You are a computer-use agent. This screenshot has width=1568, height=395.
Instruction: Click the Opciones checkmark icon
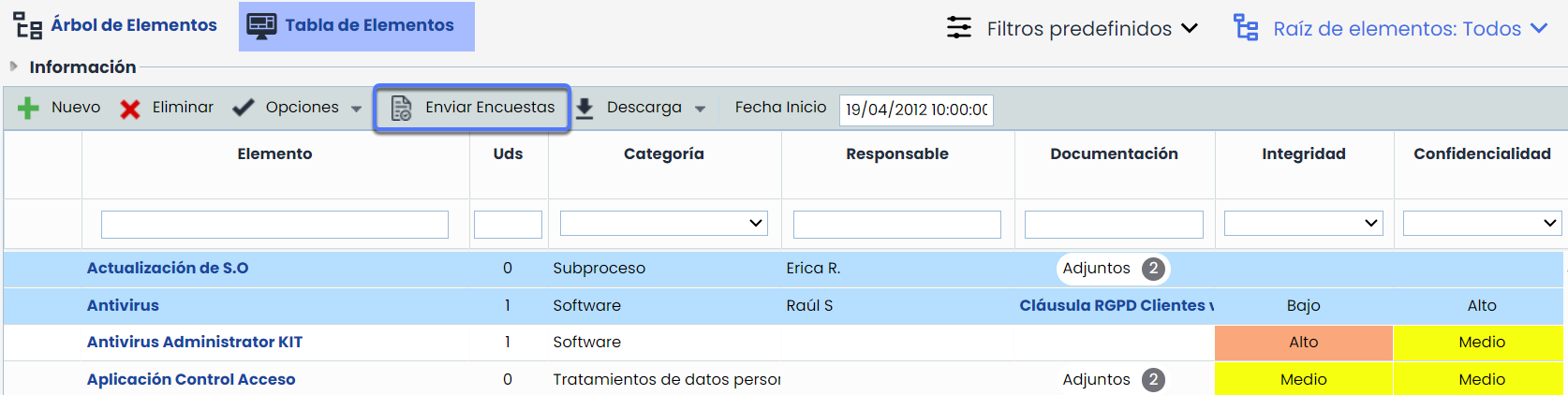coord(244,108)
